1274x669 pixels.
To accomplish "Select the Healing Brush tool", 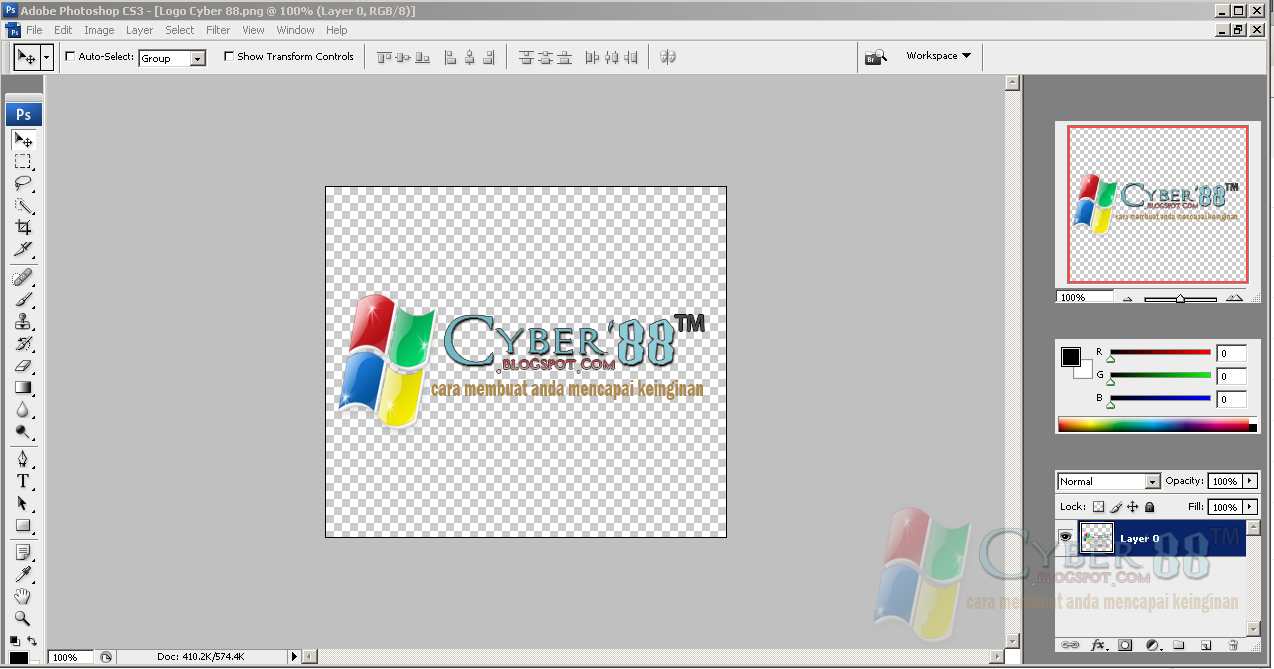I will click(x=23, y=277).
